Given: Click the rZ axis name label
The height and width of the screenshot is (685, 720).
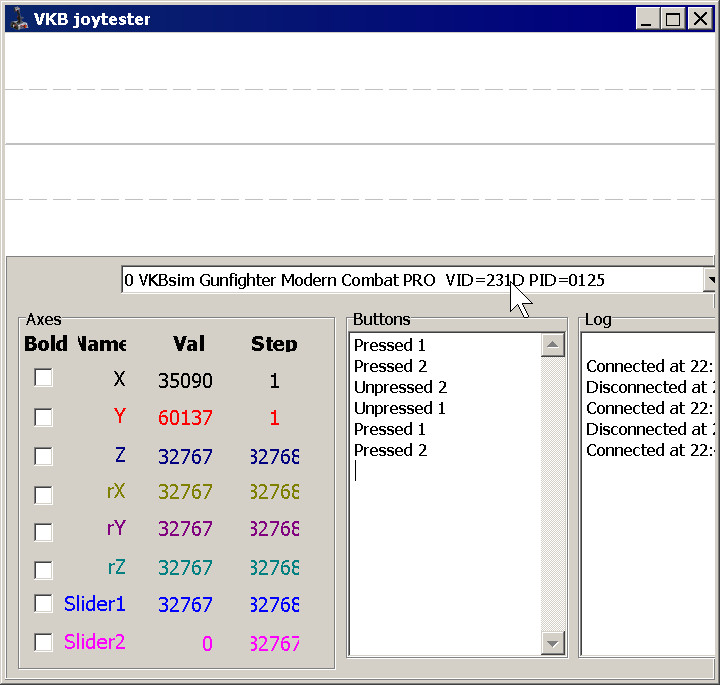Looking at the screenshot, I should coord(116,567).
